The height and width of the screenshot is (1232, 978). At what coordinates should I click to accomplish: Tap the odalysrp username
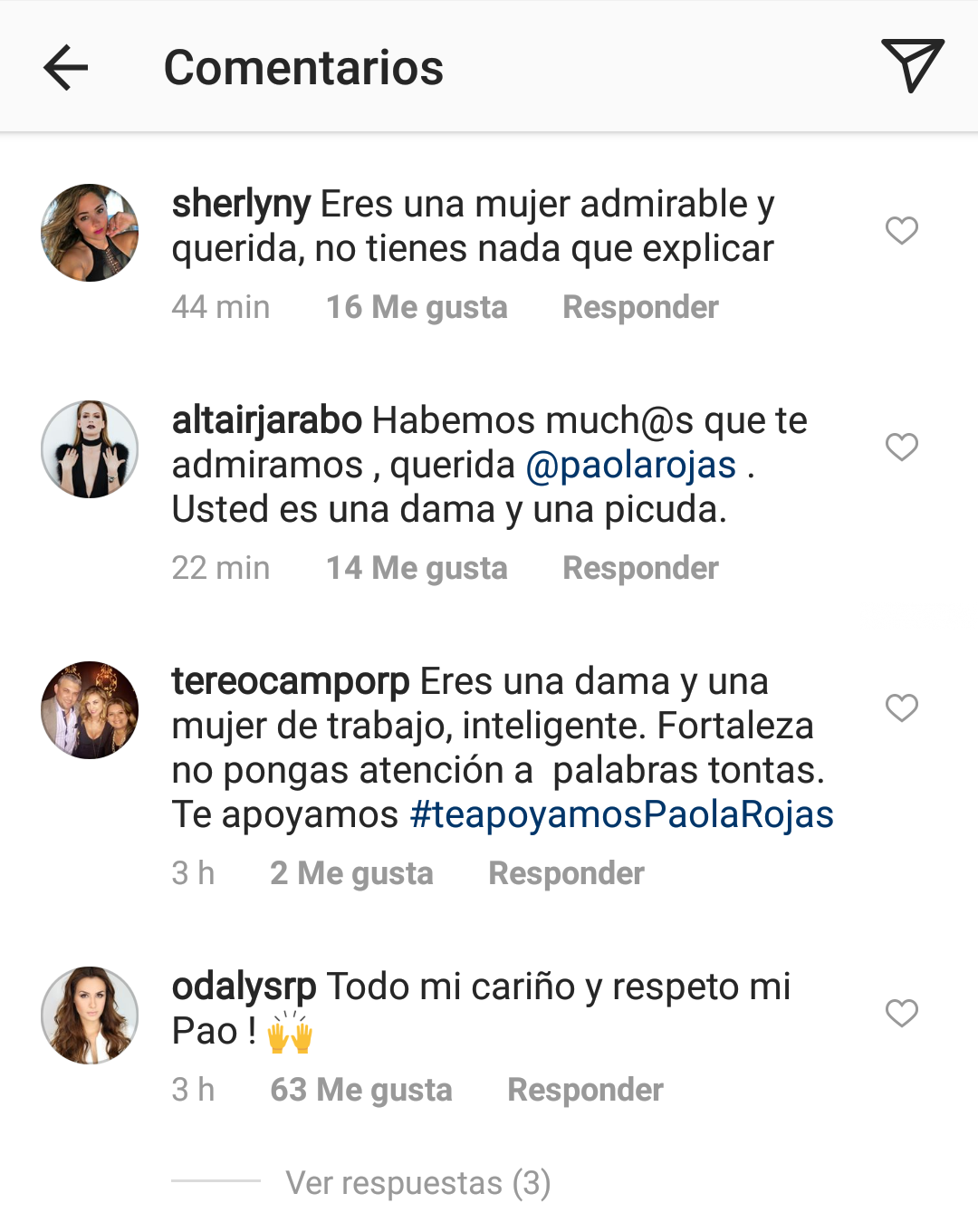(x=244, y=987)
